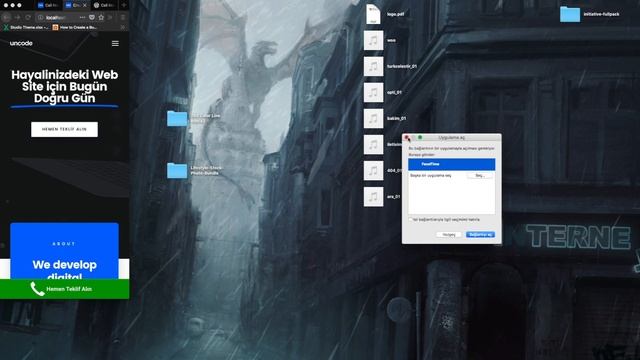640x360 pixels.
Task: Select the logo.pdf file on the desktop
Action: [373, 14]
